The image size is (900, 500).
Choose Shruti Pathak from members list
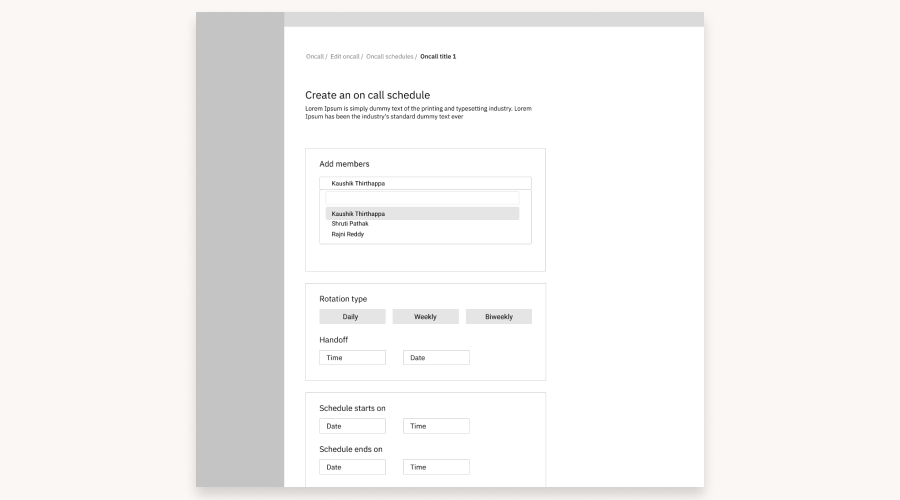click(350, 224)
